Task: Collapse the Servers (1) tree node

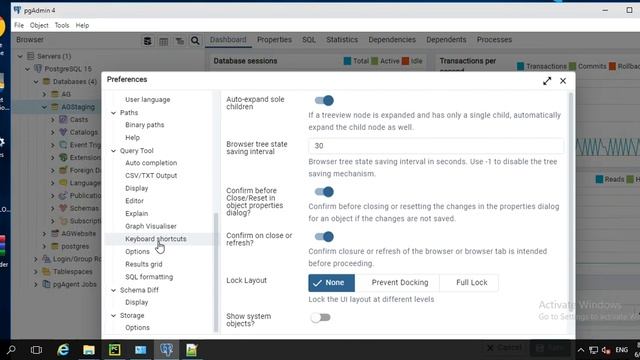Action: coord(20,56)
